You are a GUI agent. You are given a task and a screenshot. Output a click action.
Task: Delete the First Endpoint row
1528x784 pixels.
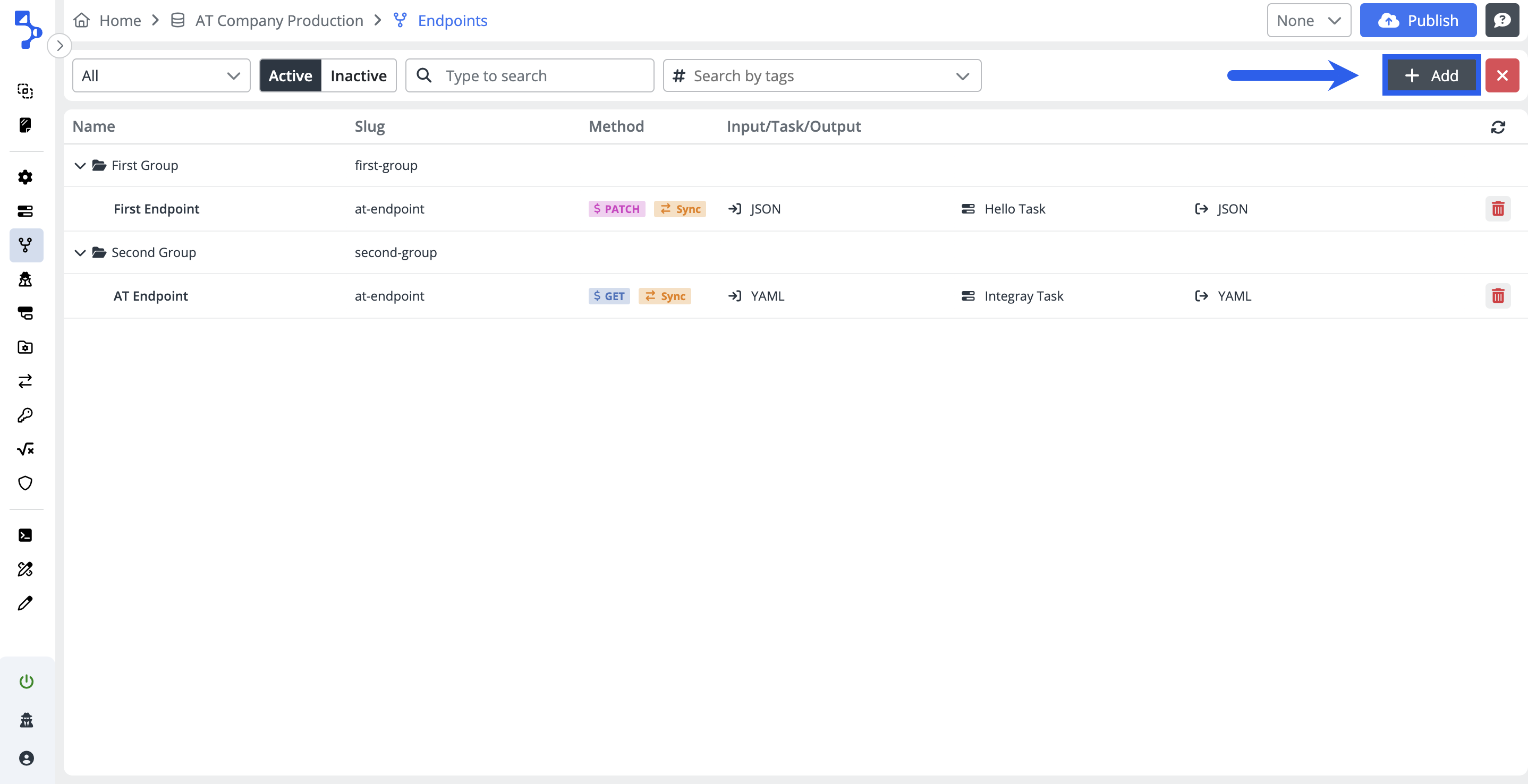click(1497, 209)
